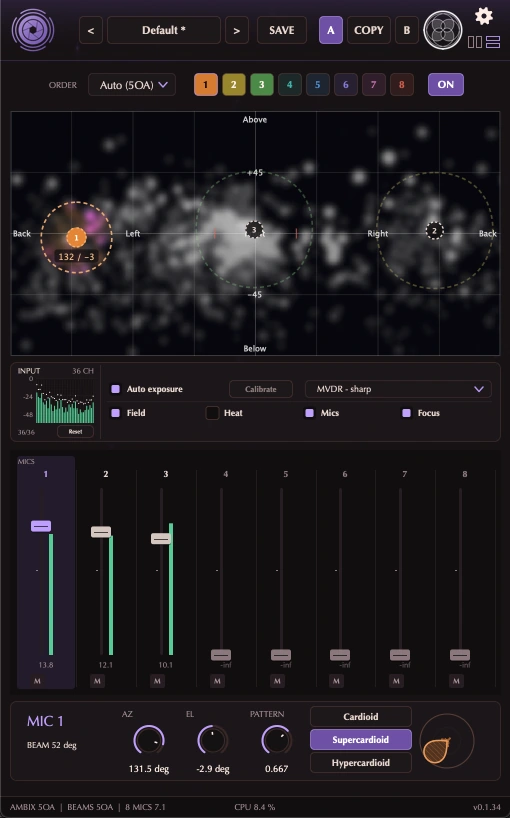Turn off the ON power toggle
The image size is (510, 818).
(x=446, y=85)
